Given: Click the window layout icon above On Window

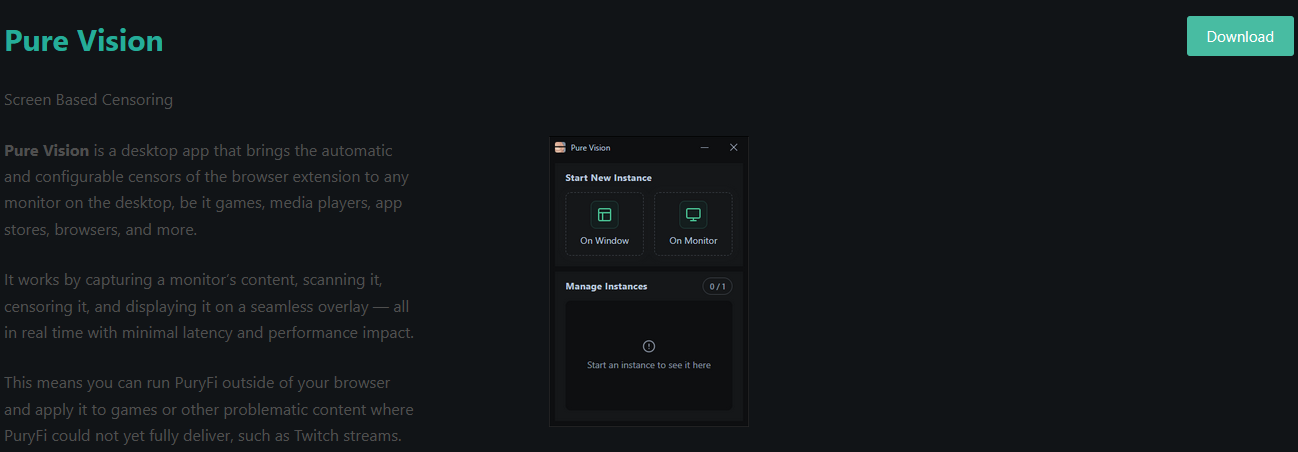Looking at the screenshot, I should [x=605, y=215].
